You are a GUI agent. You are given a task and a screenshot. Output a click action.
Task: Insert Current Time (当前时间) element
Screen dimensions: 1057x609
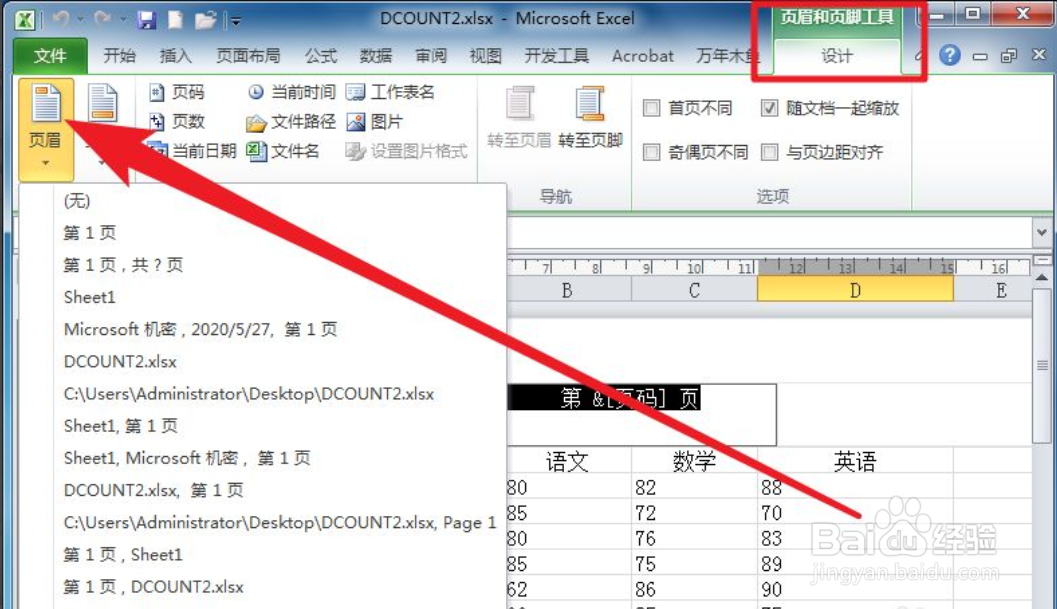[x=291, y=92]
